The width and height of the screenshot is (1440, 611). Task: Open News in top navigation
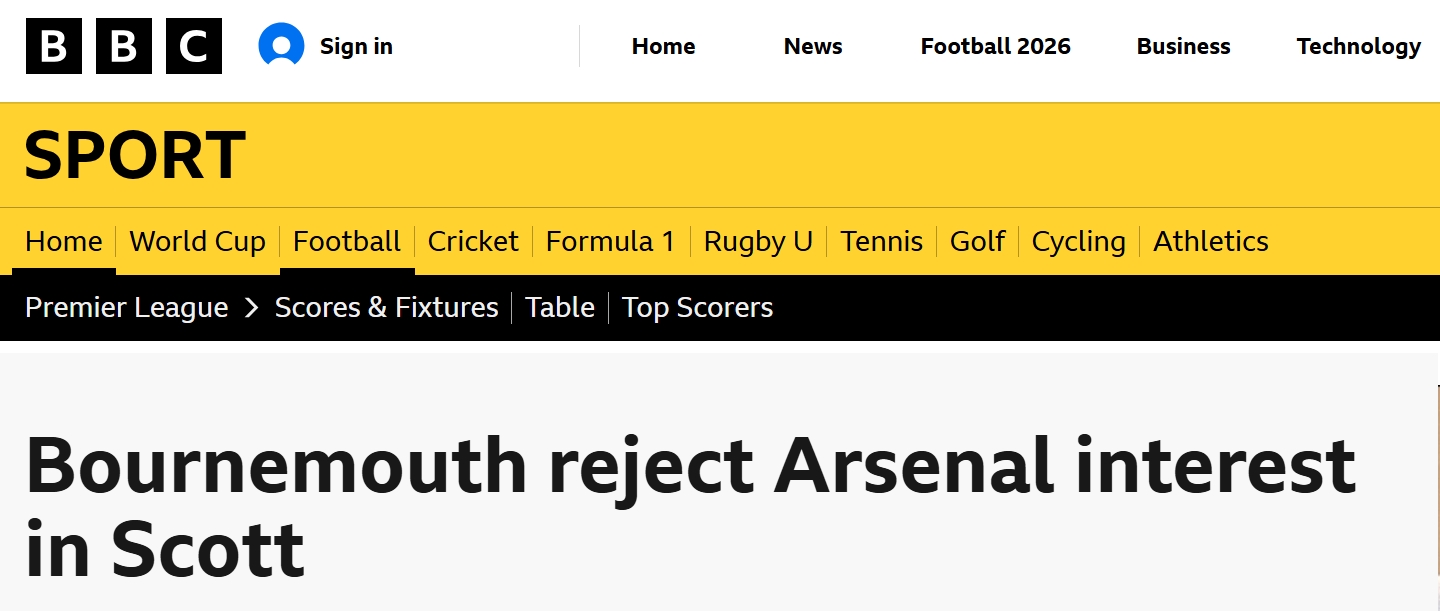[813, 46]
